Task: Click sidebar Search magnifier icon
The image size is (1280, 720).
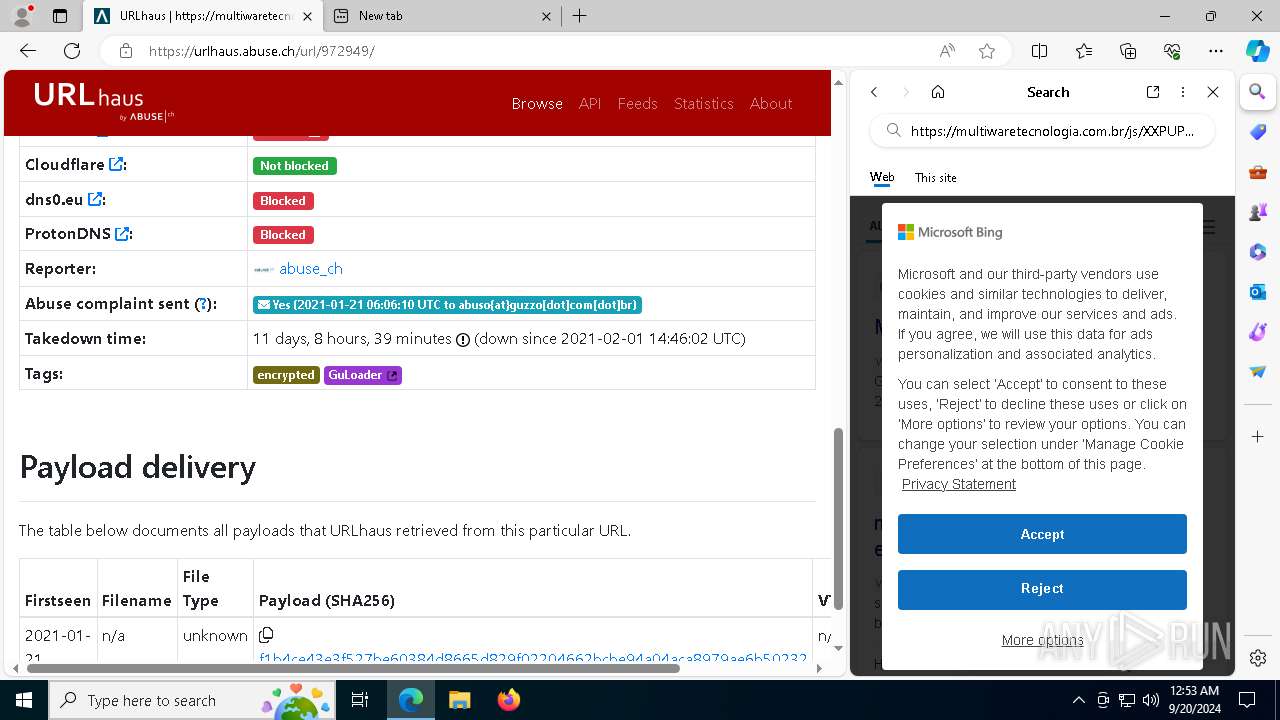Action: tap(1258, 92)
